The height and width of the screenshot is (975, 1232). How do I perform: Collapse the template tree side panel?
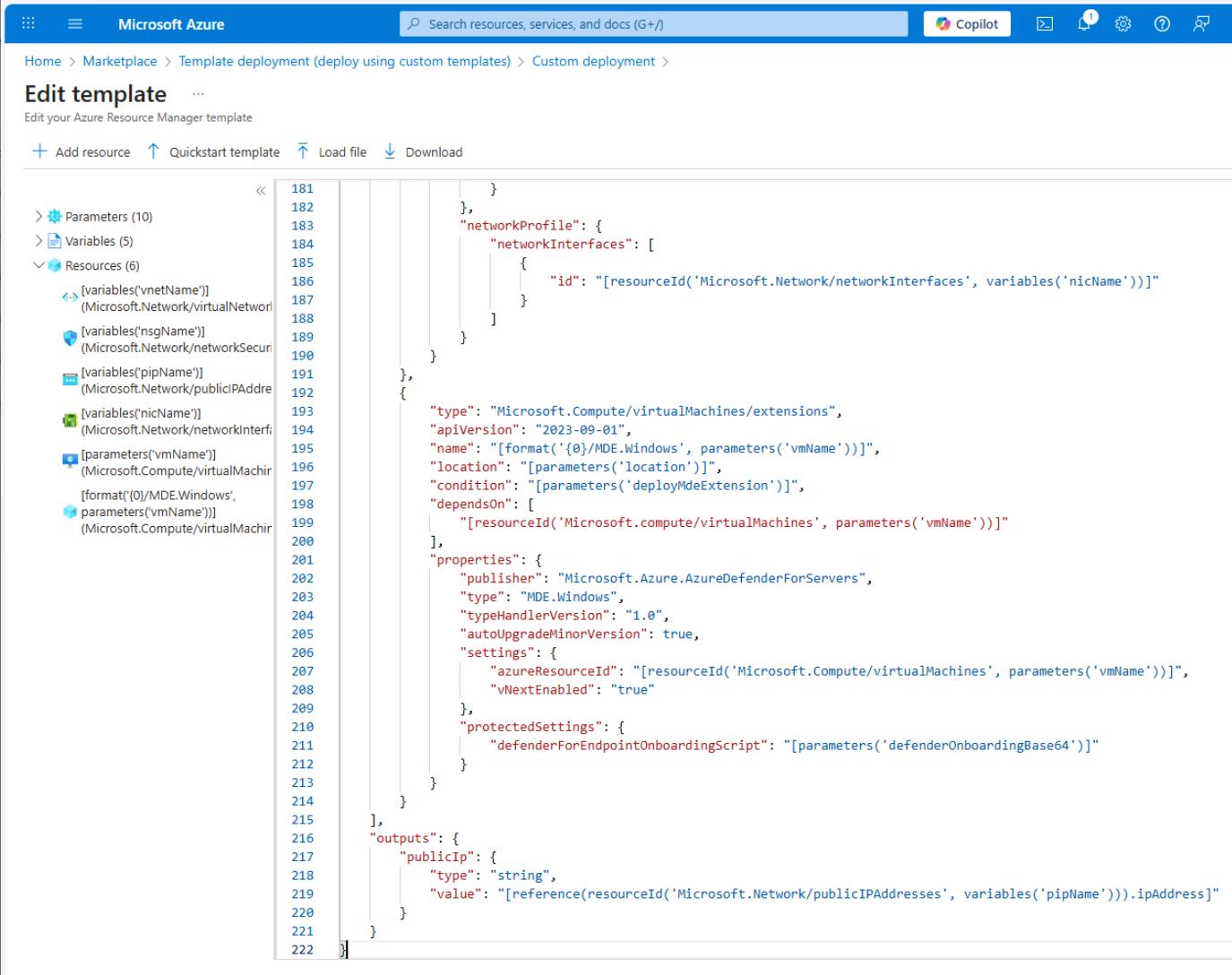261,191
